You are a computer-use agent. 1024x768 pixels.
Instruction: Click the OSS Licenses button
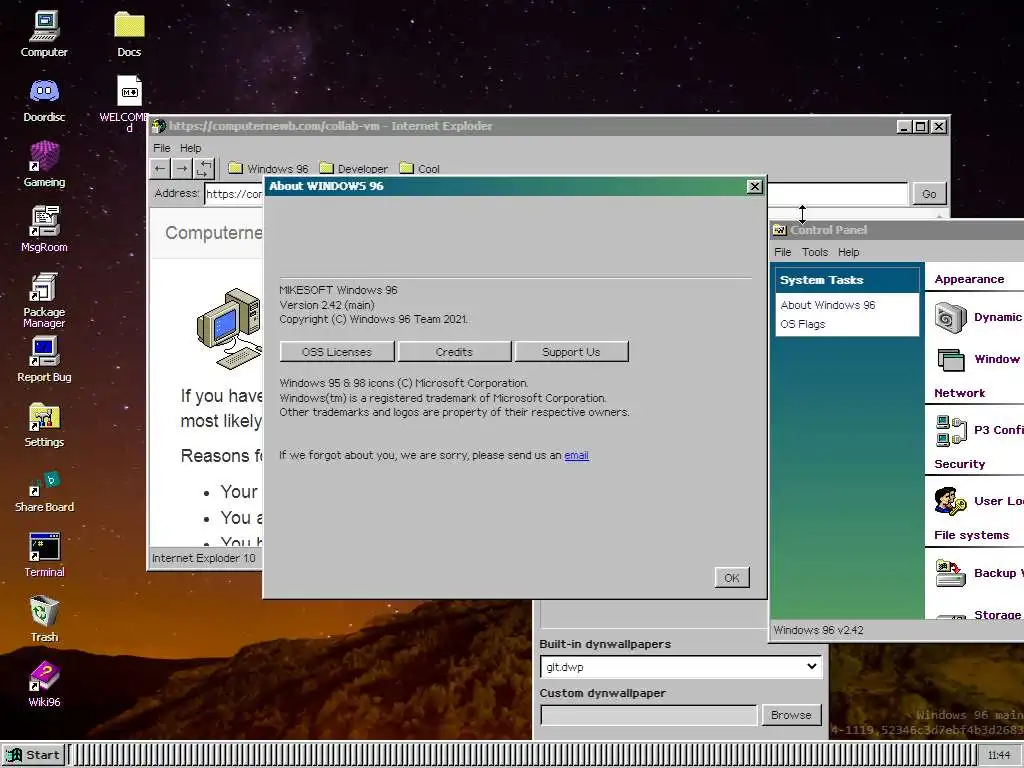337,351
